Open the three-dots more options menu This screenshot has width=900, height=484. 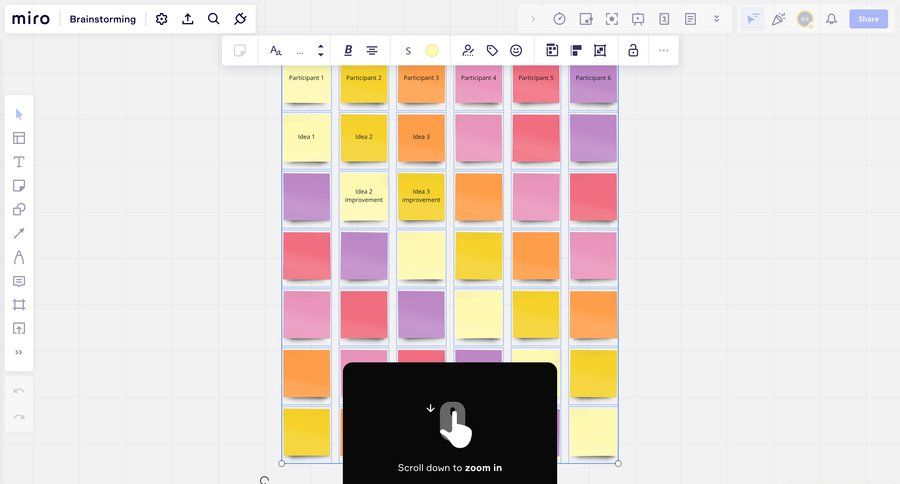tap(664, 51)
